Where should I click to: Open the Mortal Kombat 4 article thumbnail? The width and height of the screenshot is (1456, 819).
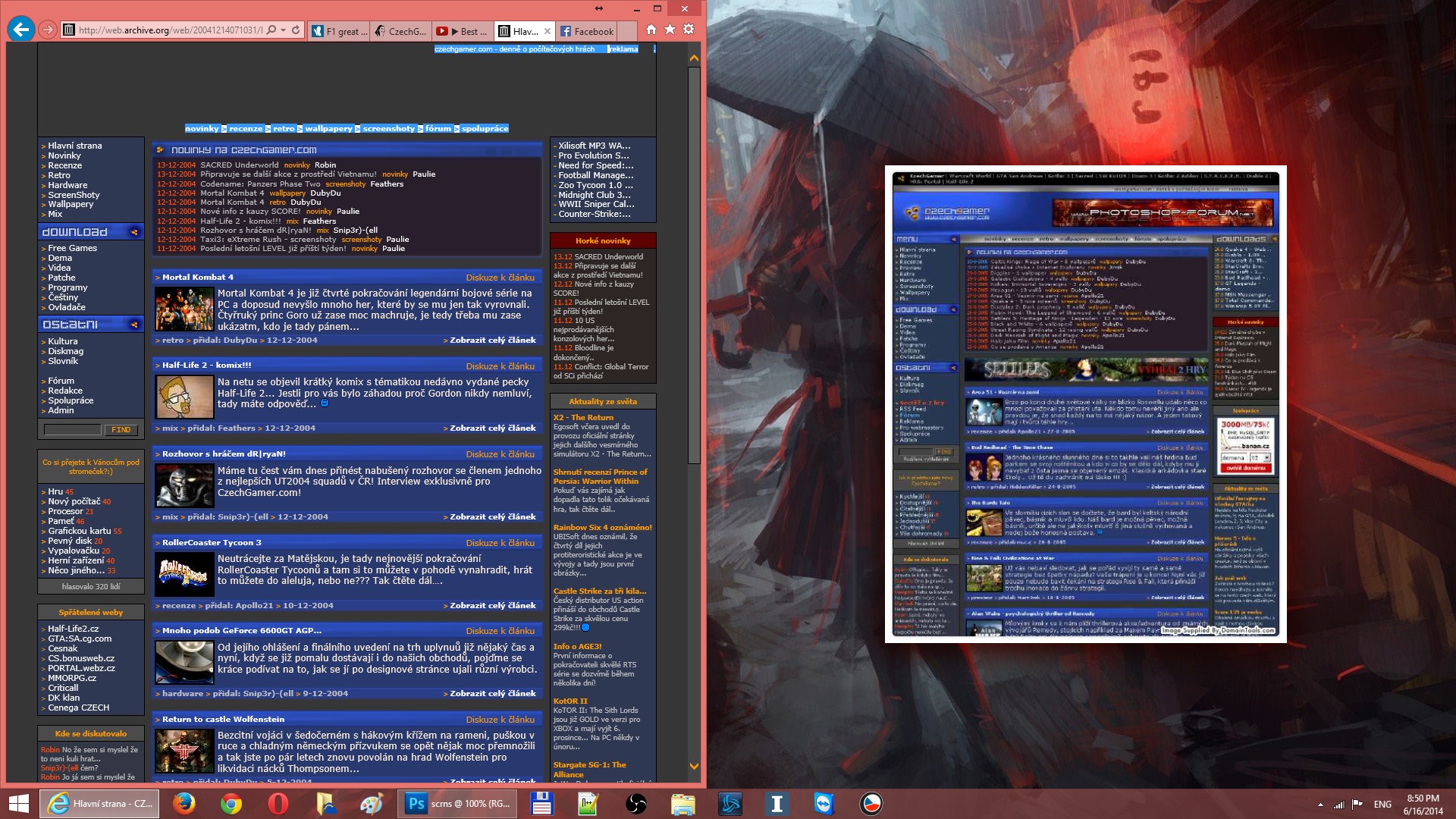click(185, 309)
